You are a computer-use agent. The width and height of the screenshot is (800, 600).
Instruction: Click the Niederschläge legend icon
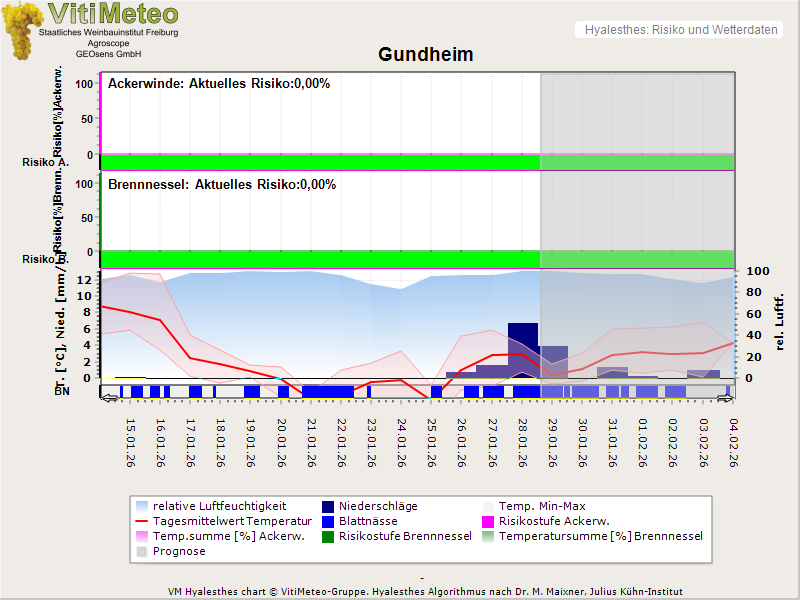tap(329, 507)
